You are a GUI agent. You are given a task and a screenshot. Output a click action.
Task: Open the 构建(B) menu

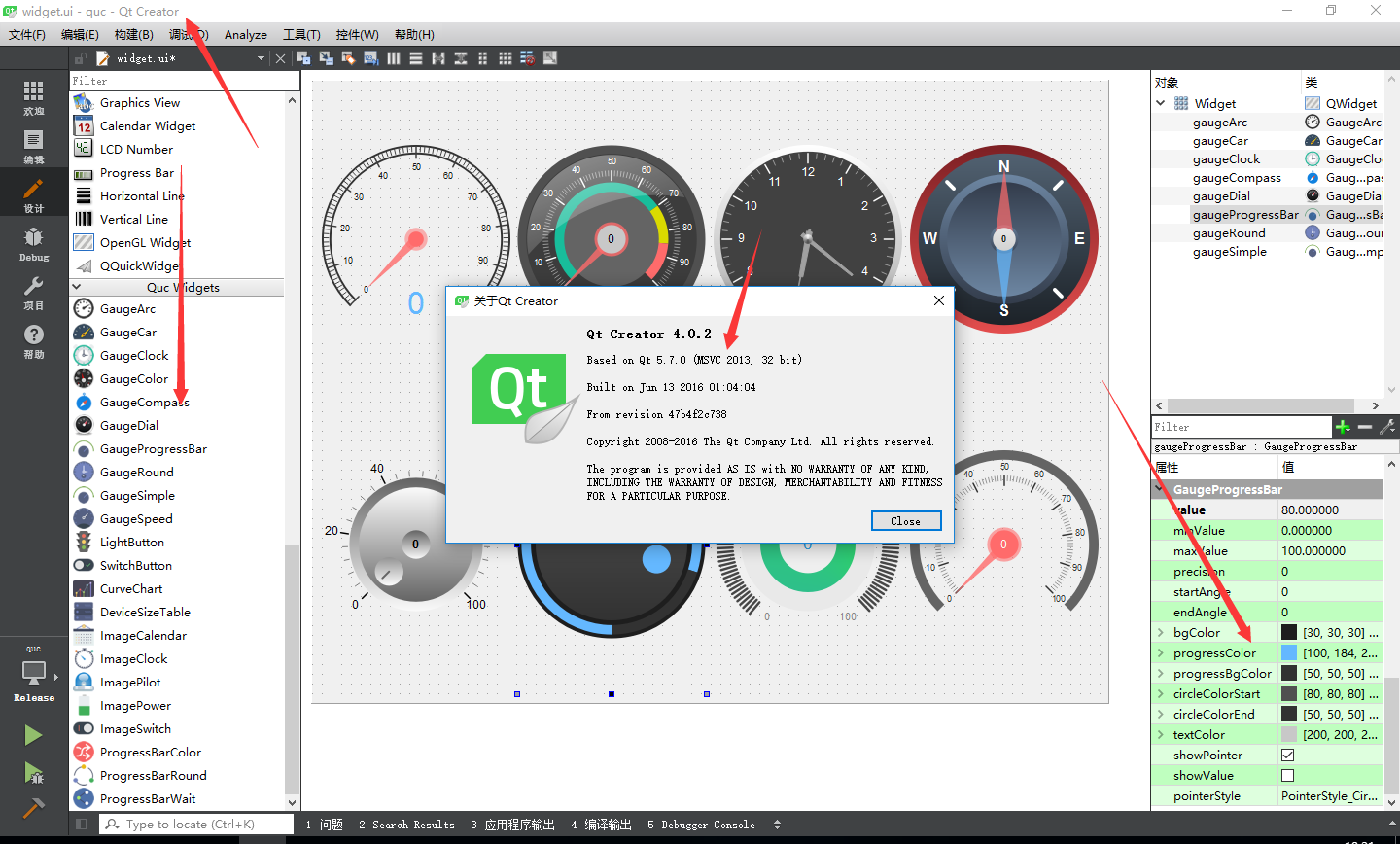133,34
